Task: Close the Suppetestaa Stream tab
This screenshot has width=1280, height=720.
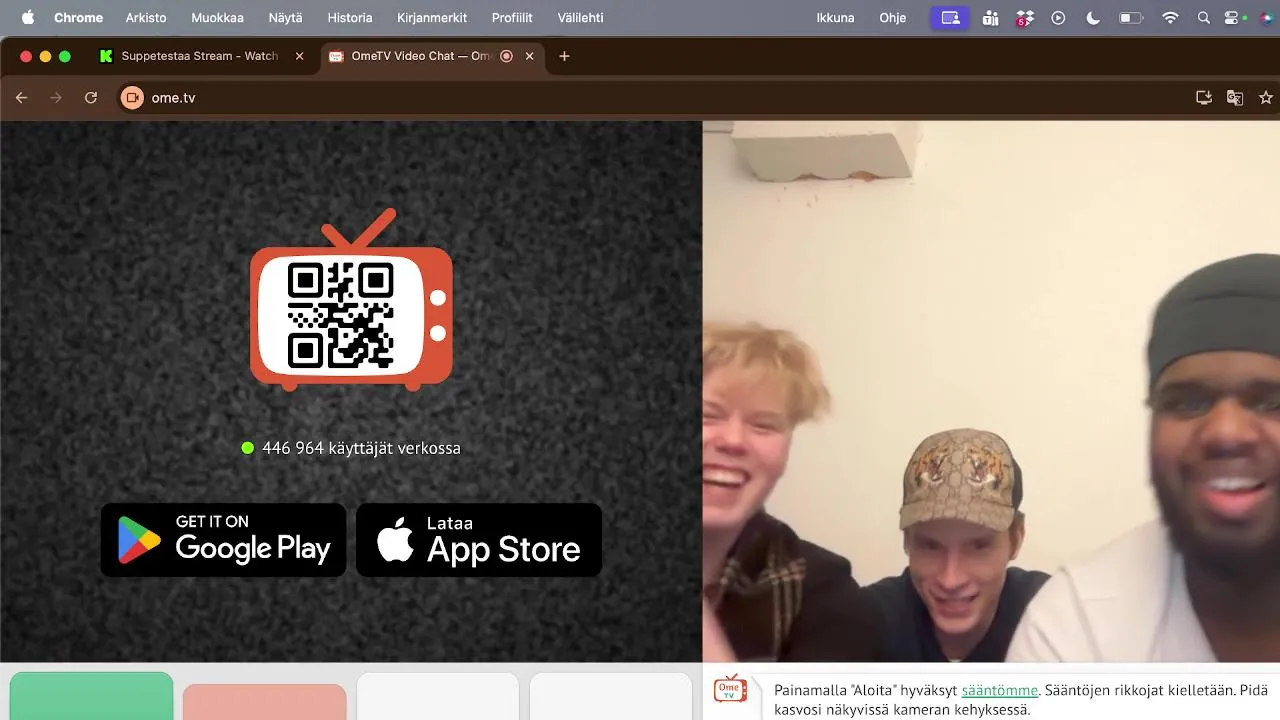Action: [299, 56]
